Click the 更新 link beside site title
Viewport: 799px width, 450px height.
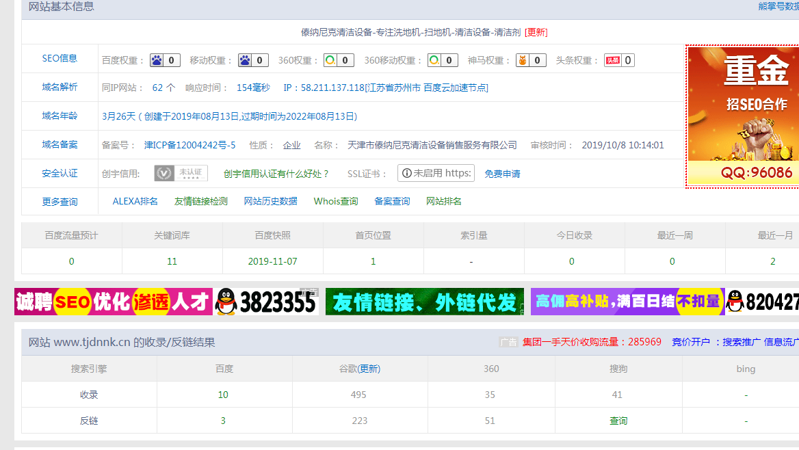[x=536, y=33]
